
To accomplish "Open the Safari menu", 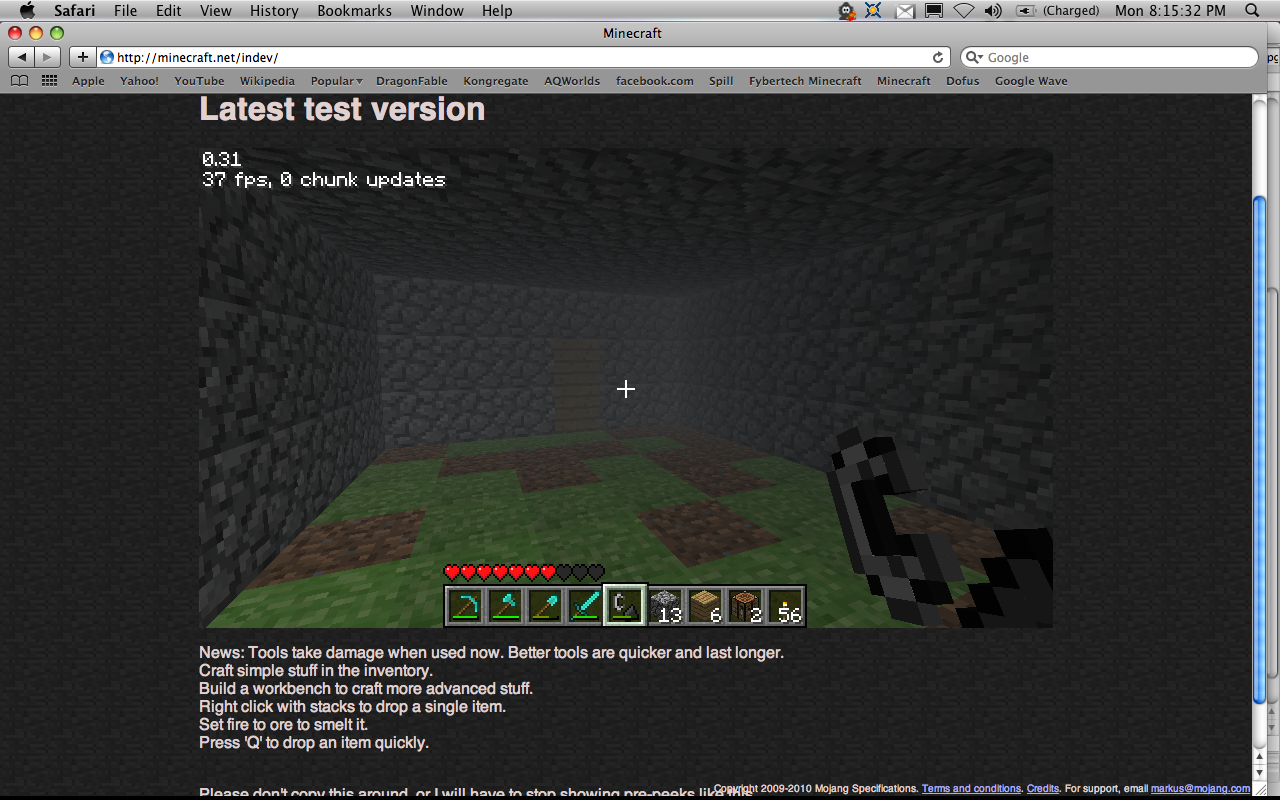I will click(x=75, y=11).
